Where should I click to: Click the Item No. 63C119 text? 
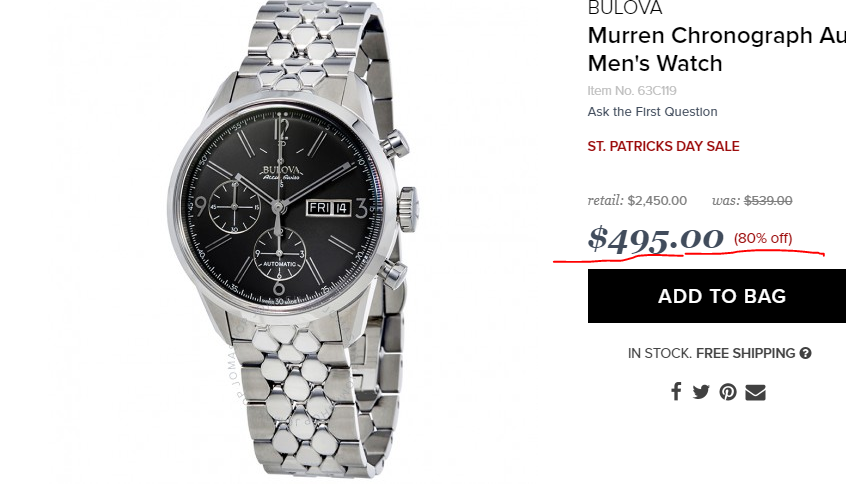tap(632, 91)
